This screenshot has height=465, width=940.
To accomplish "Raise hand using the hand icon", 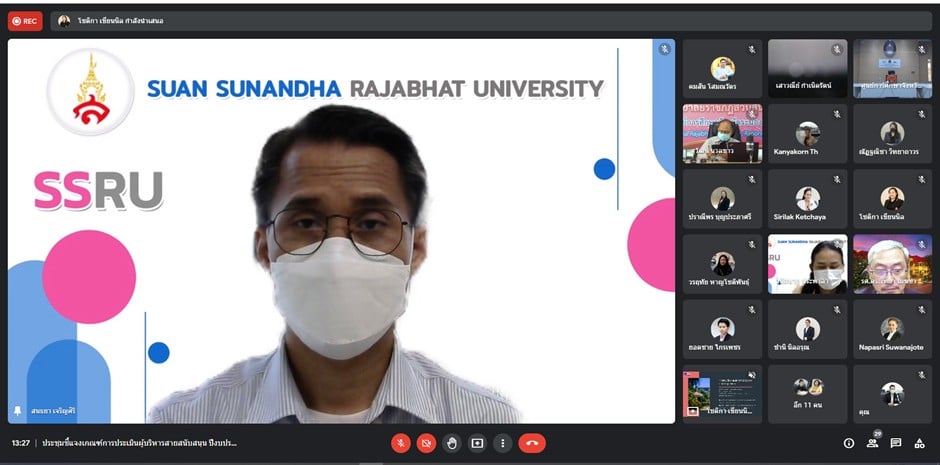I will point(452,443).
